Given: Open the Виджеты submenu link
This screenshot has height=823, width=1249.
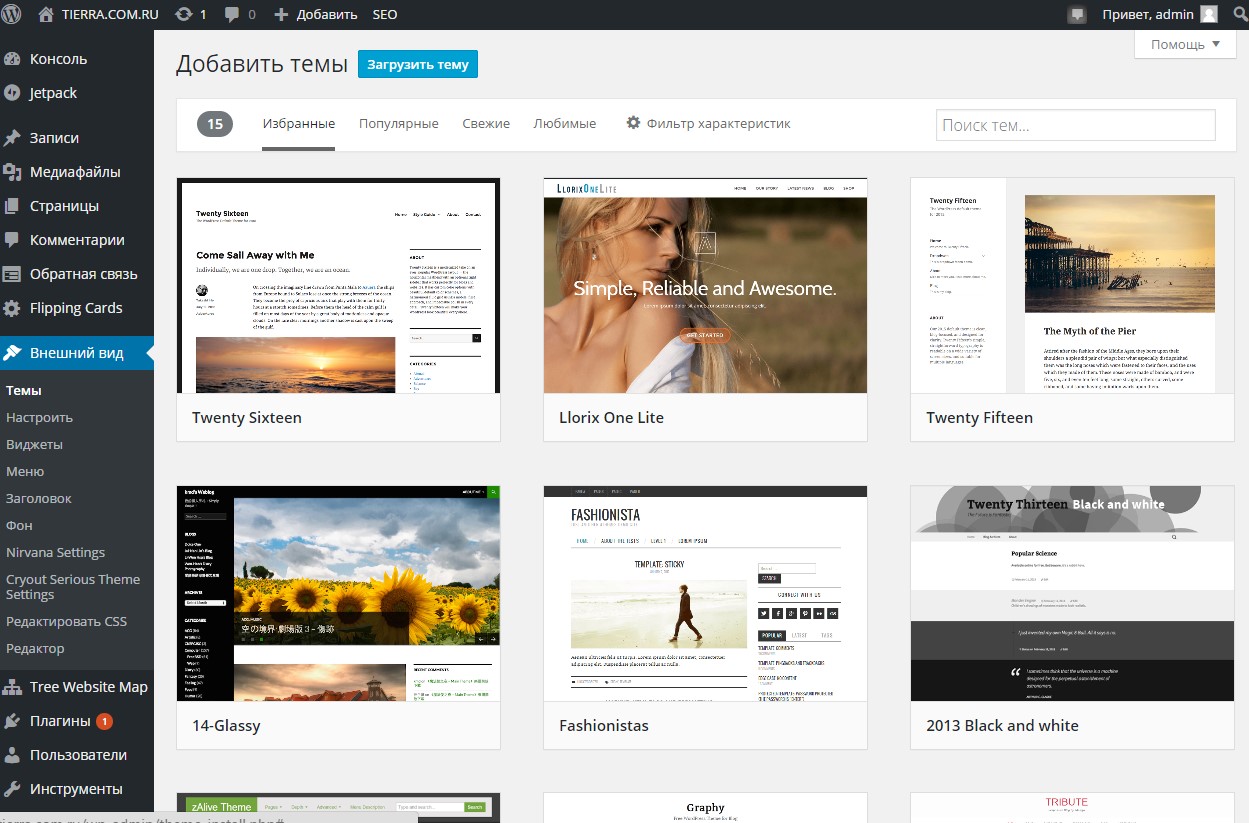Looking at the screenshot, I should point(34,444).
